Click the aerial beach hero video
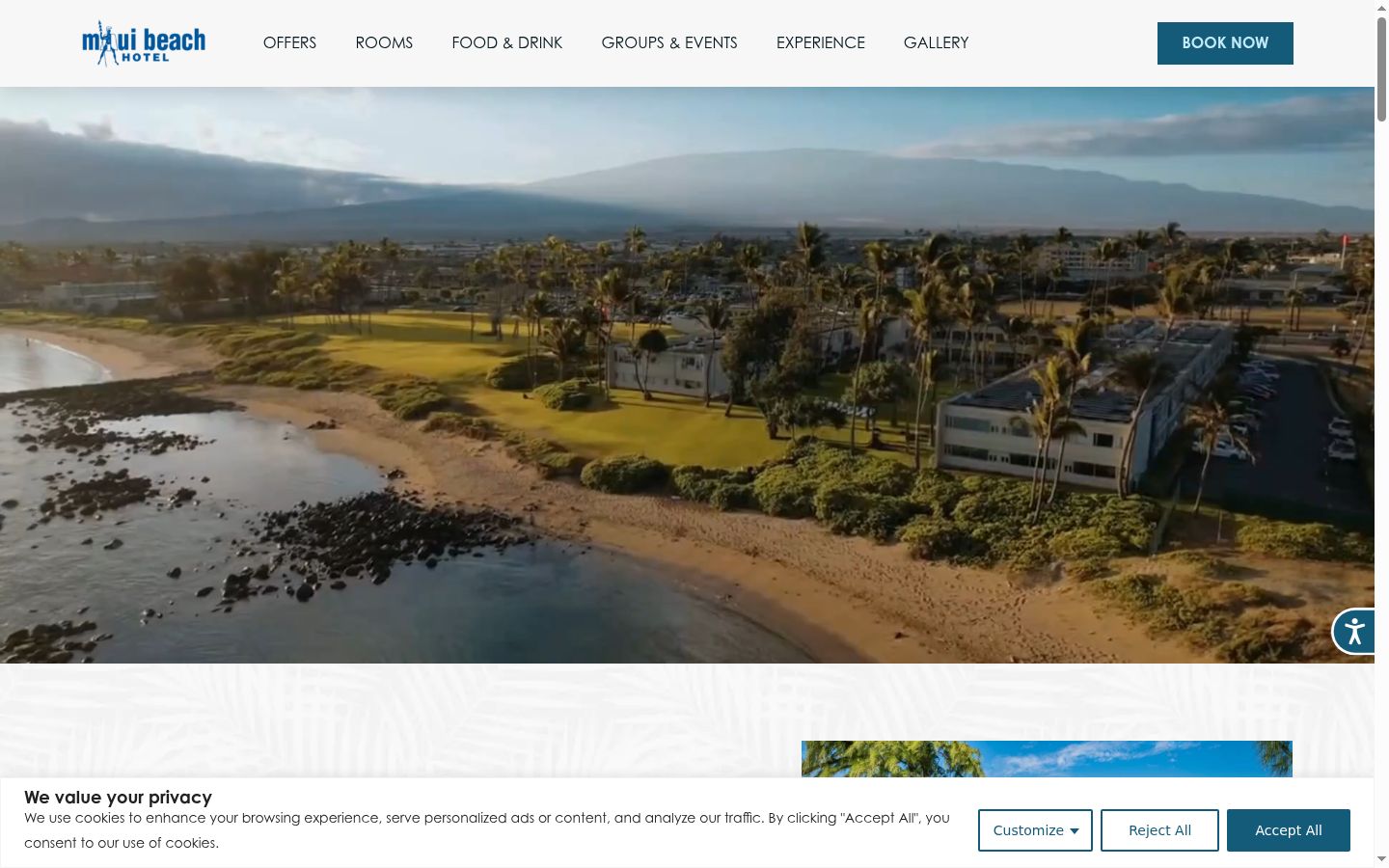The width and height of the screenshot is (1389, 868). 687,375
